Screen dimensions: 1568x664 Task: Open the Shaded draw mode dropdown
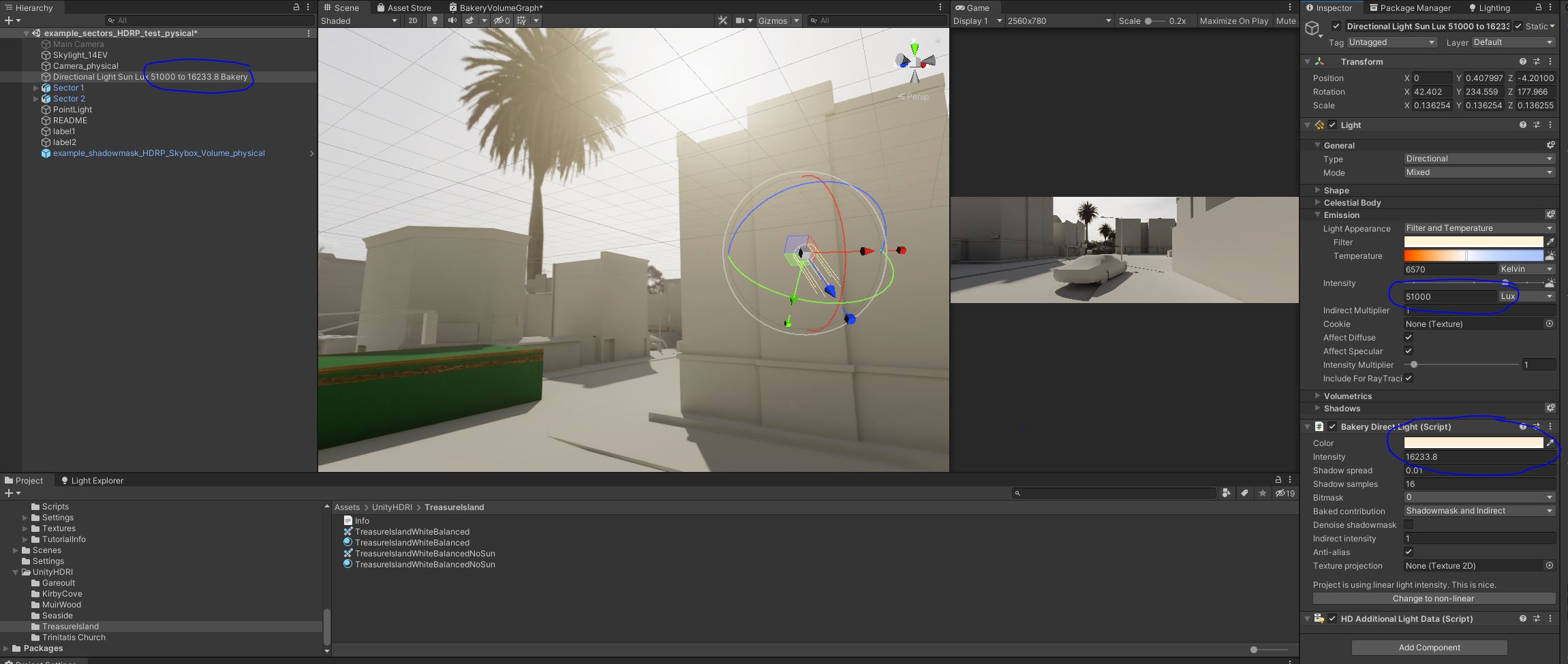(359, 20)
